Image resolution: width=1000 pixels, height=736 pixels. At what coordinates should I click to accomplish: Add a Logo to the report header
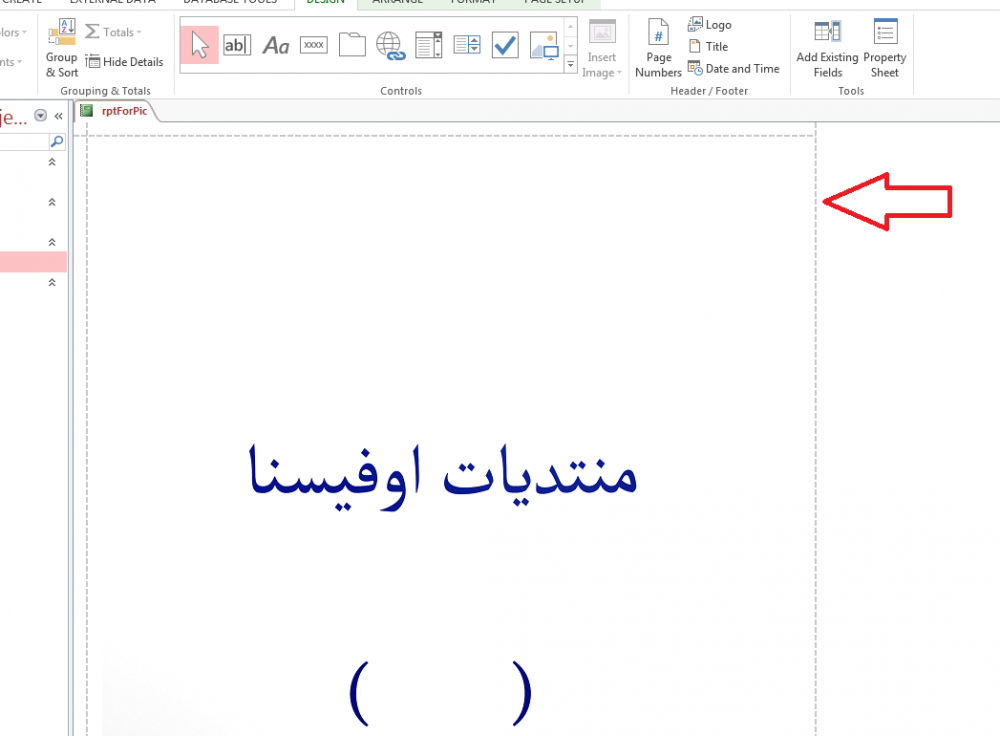709,25
